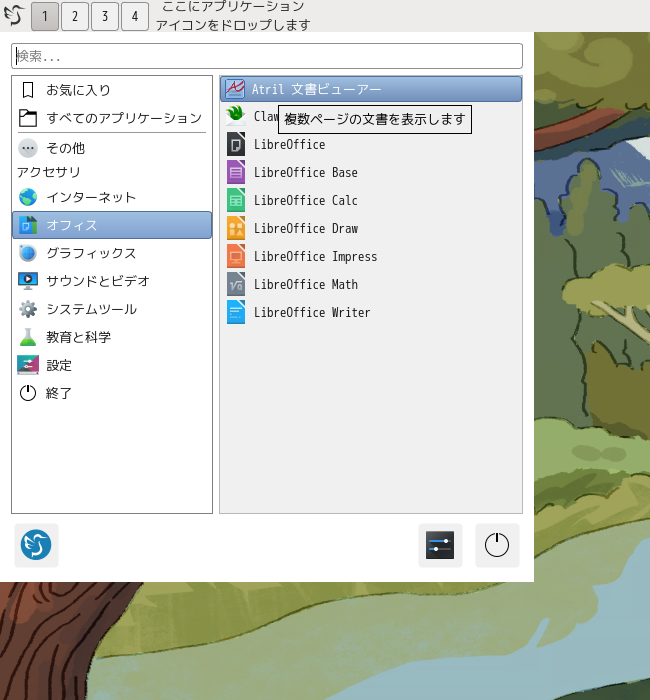The width and height of the screenshot is (650, 700).
Task: Select the インターネット category label
Action: [x=91, y=197]
